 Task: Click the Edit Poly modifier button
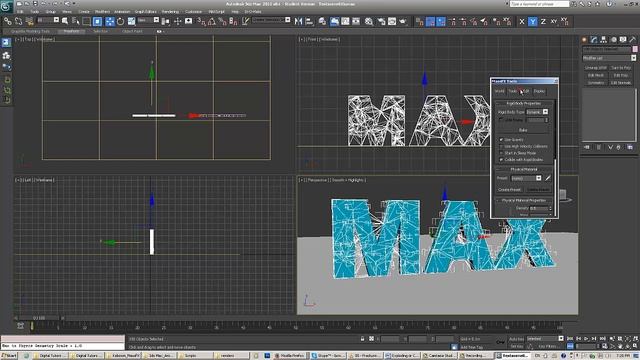pyautogui.click(x=621, y=75)
